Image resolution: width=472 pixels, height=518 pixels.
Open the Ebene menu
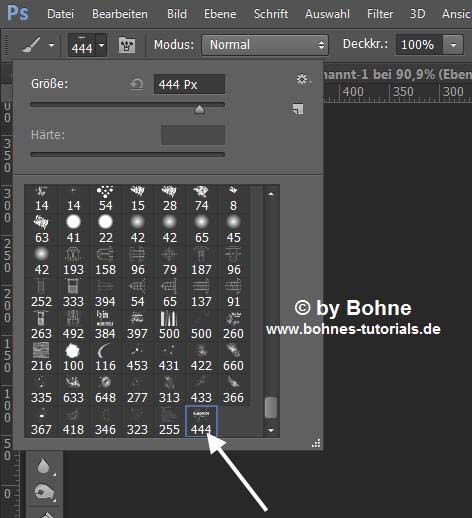[220, 14]
